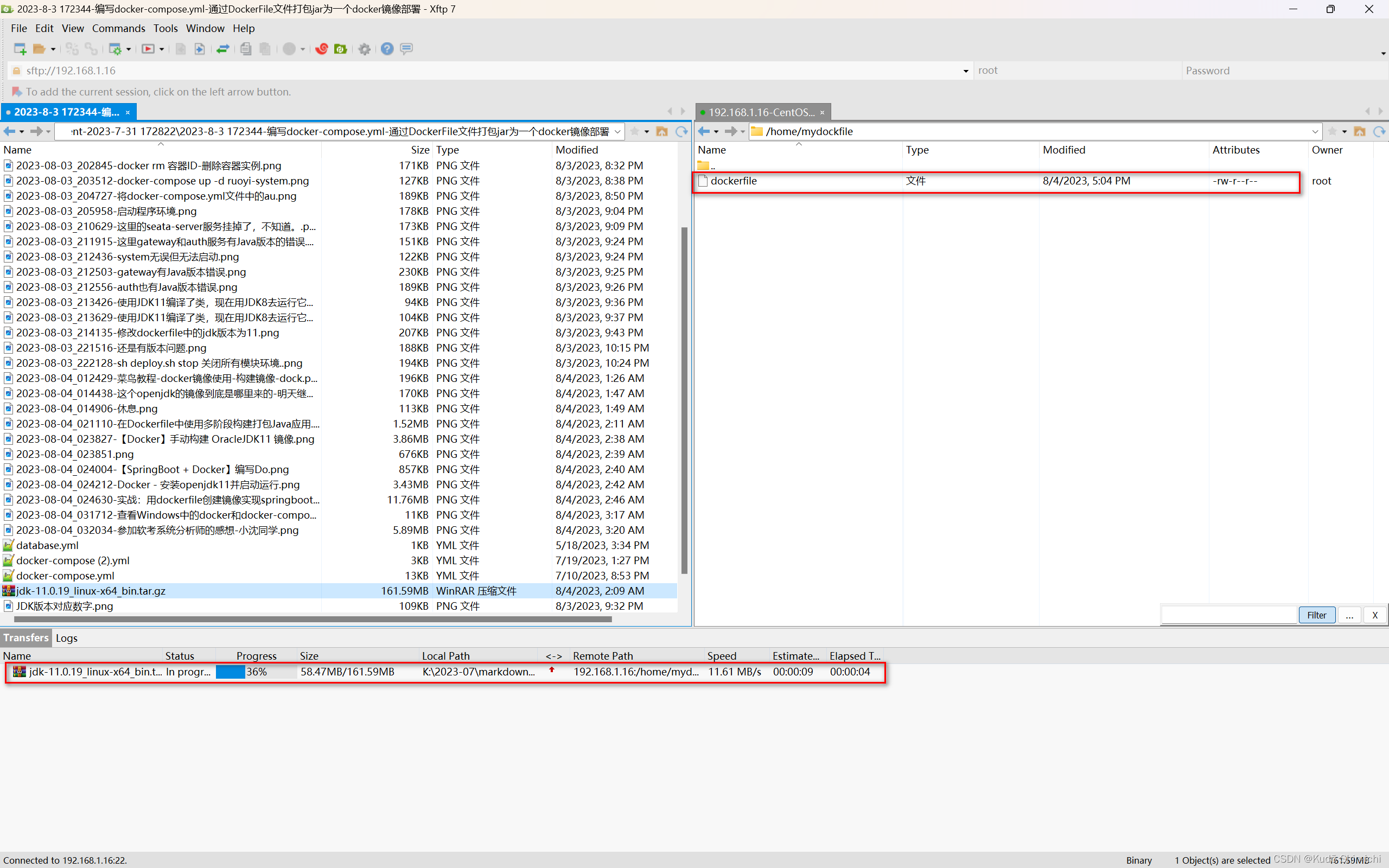Sort local files by Modified column

coord(576,150)
